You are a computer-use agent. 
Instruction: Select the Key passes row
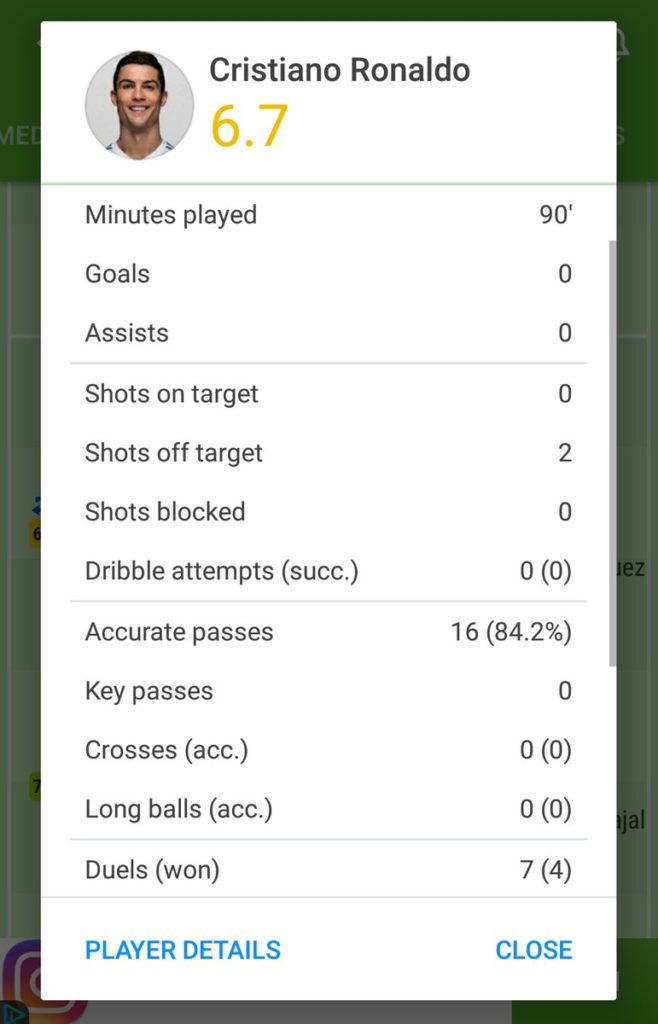tap(328, 691)
